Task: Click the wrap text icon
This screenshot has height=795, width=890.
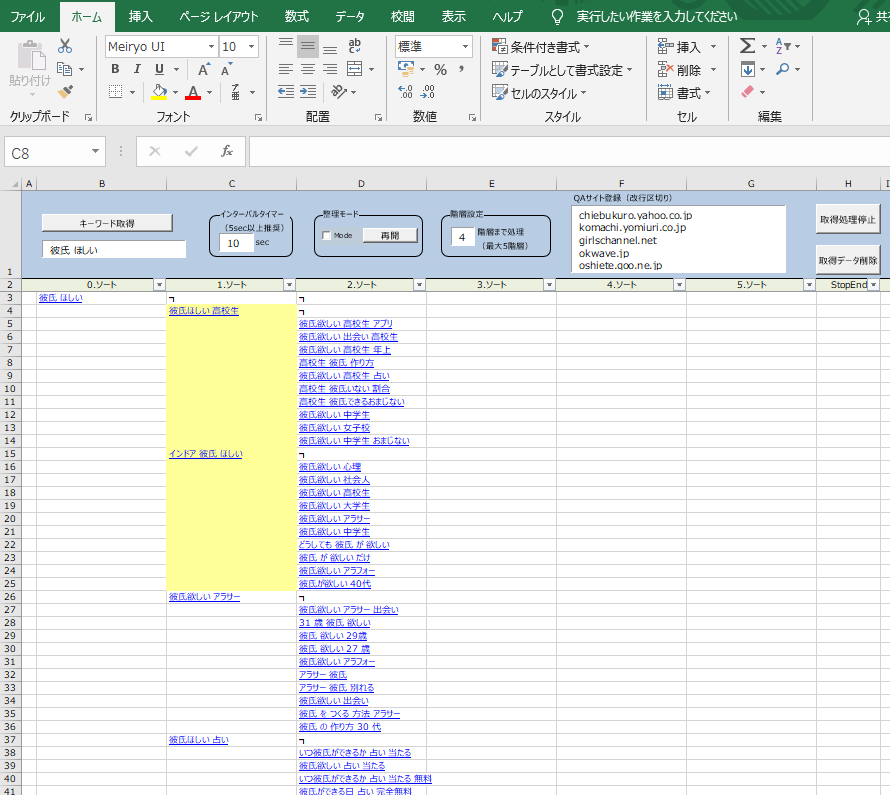Action: [354, 45]
